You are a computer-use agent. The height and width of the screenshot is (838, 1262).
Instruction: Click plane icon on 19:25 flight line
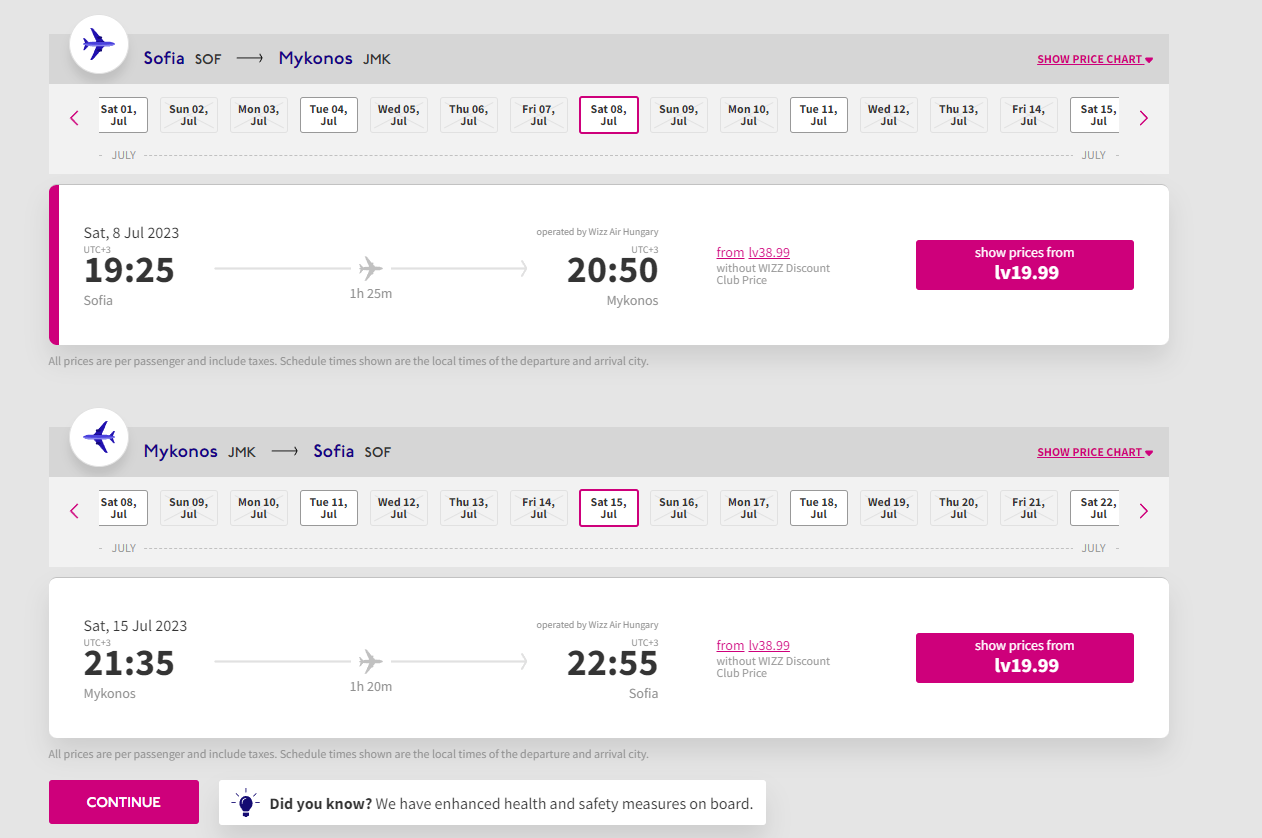click(x=371, y=268)
